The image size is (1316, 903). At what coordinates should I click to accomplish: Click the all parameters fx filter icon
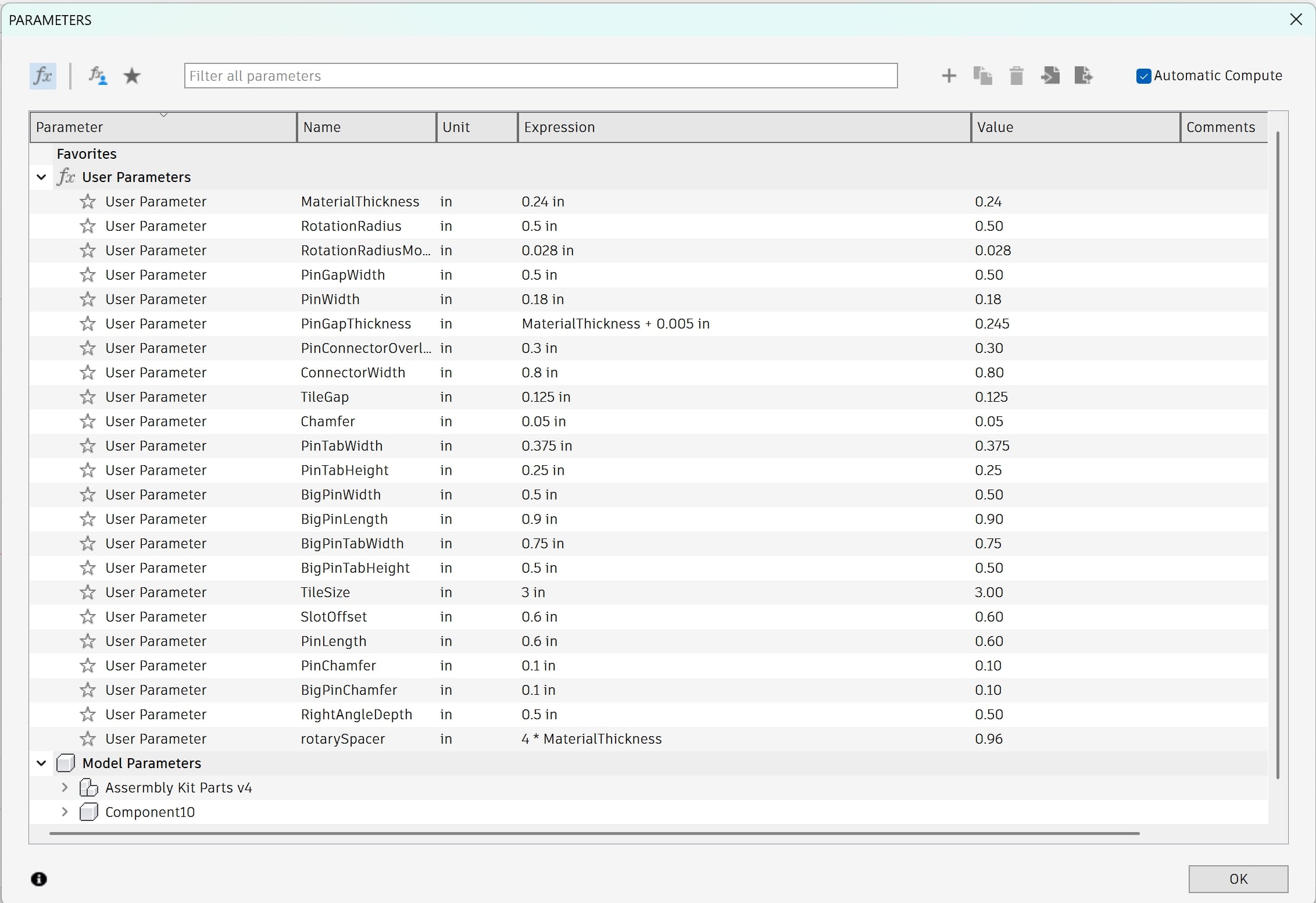pyautogui.click(x=43, y=76)
